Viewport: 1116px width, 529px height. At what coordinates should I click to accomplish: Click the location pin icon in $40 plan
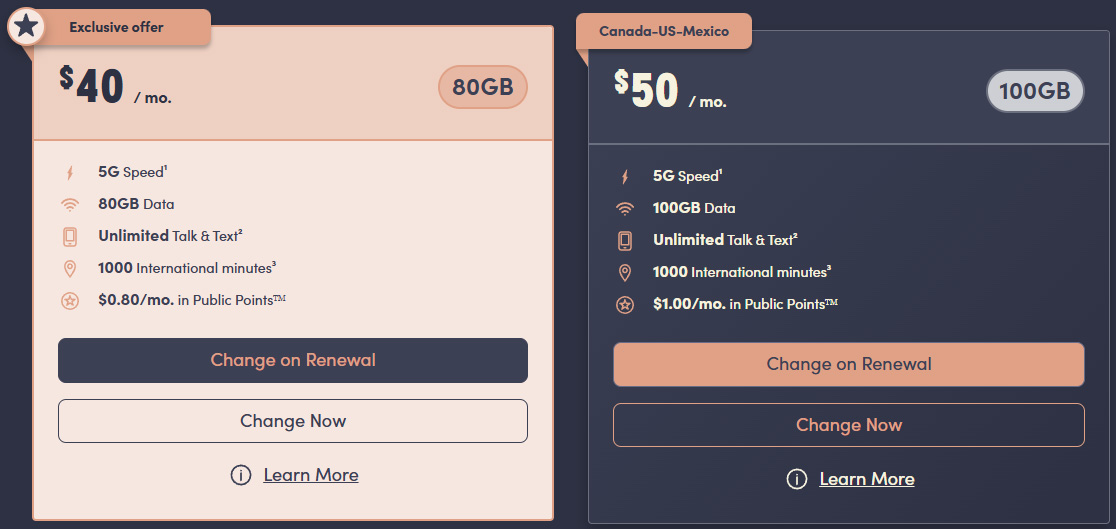70,268
